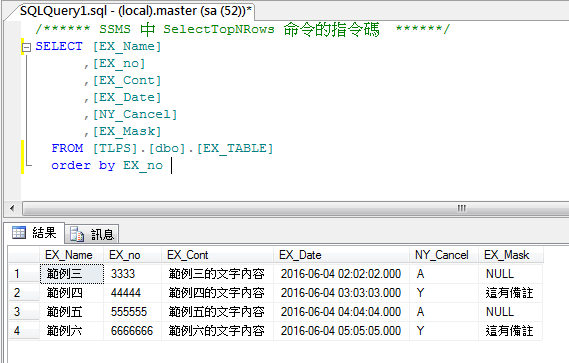The image size is (569, 363).
Task: Click the cell 範例五 in EX_Name
Action: point(71,312)
